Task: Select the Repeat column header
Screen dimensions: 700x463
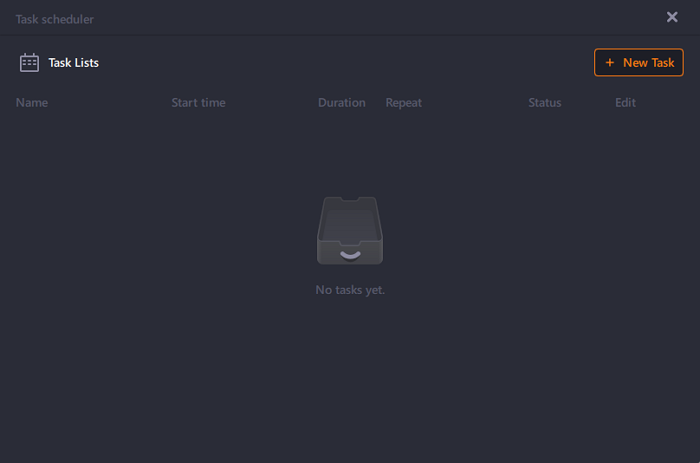Action: click(405, 103)
